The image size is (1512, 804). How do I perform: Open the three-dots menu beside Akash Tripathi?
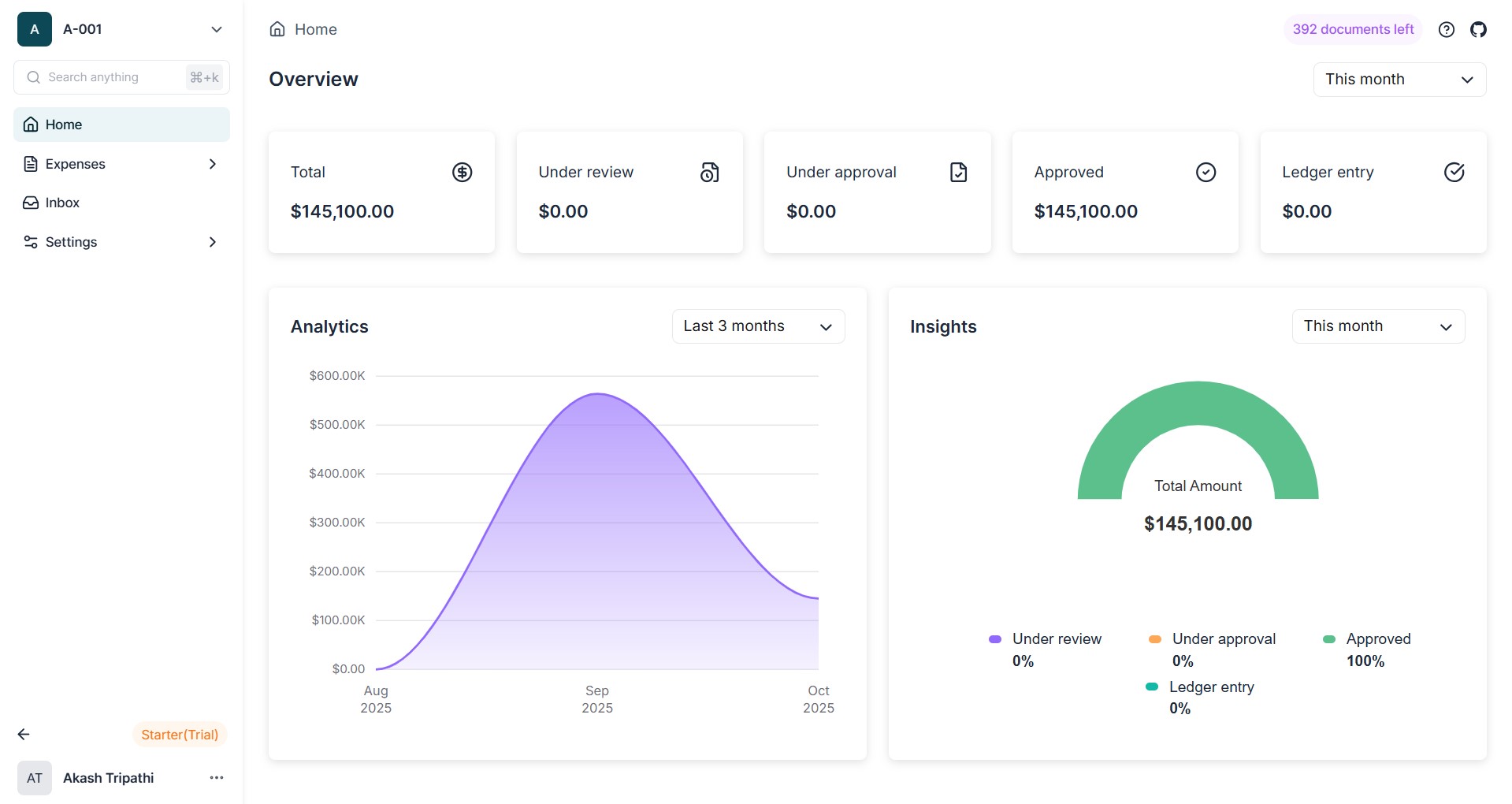pos(217,778)
